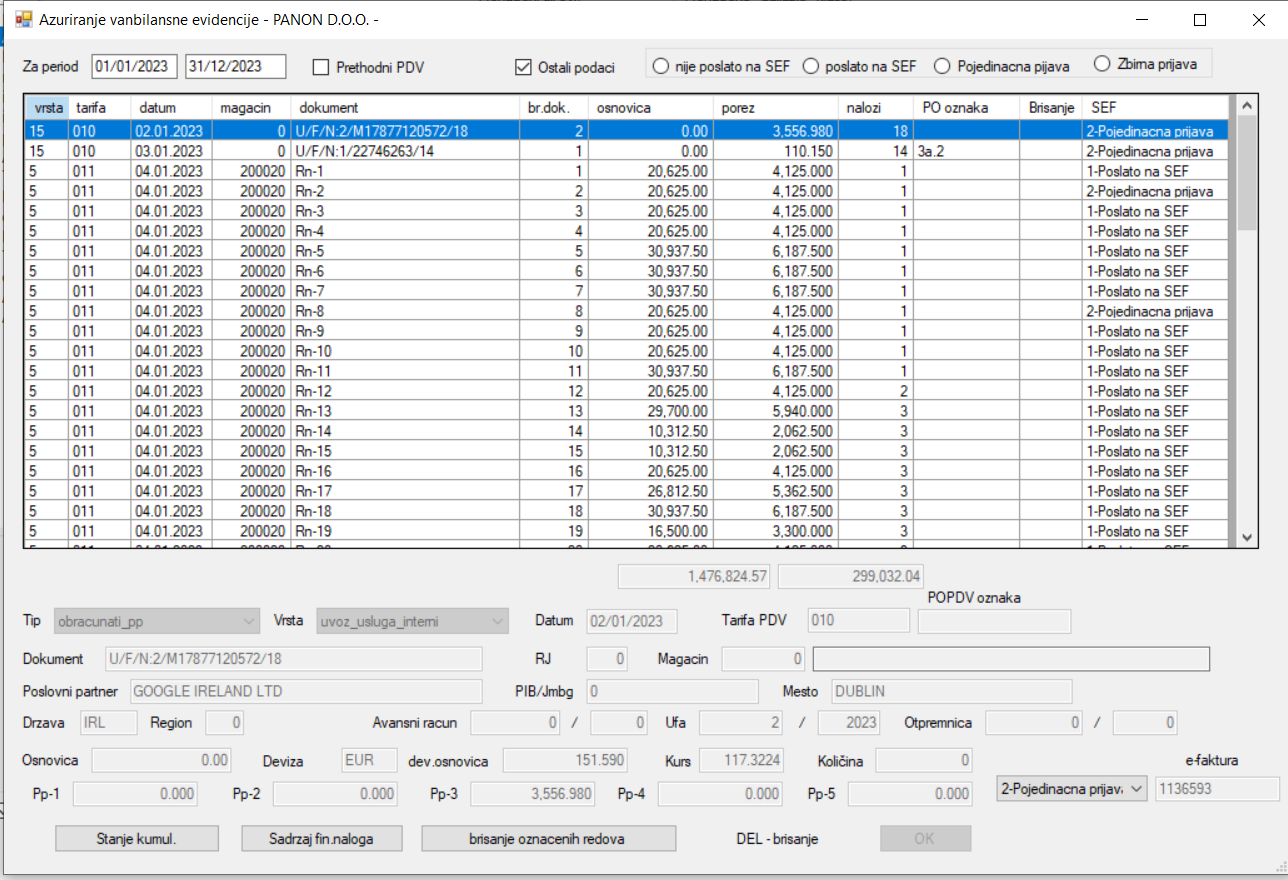Open Sadrzaj fin.naloga
Screen dimensions: 1288x880
pos(322,839)
